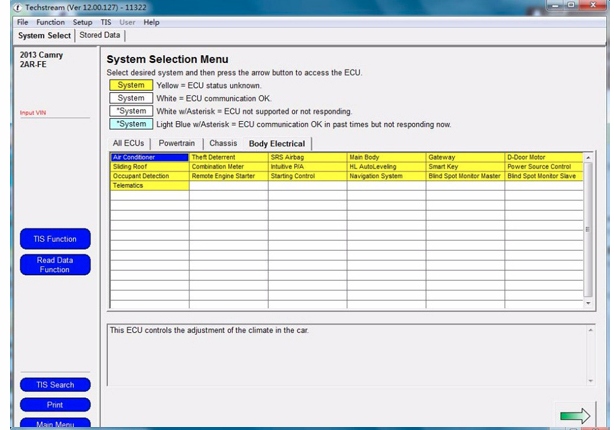Click the Print button
Screen dimensions: 614x430
pos(55,405)
